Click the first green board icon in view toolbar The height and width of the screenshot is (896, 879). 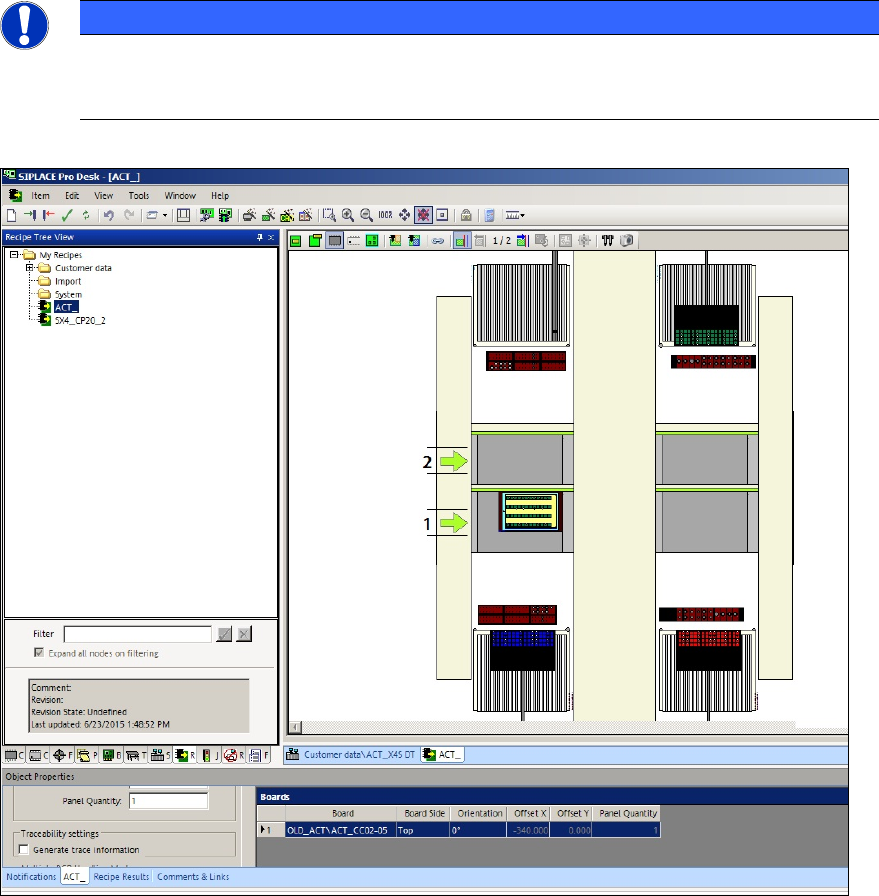point(295,241)
